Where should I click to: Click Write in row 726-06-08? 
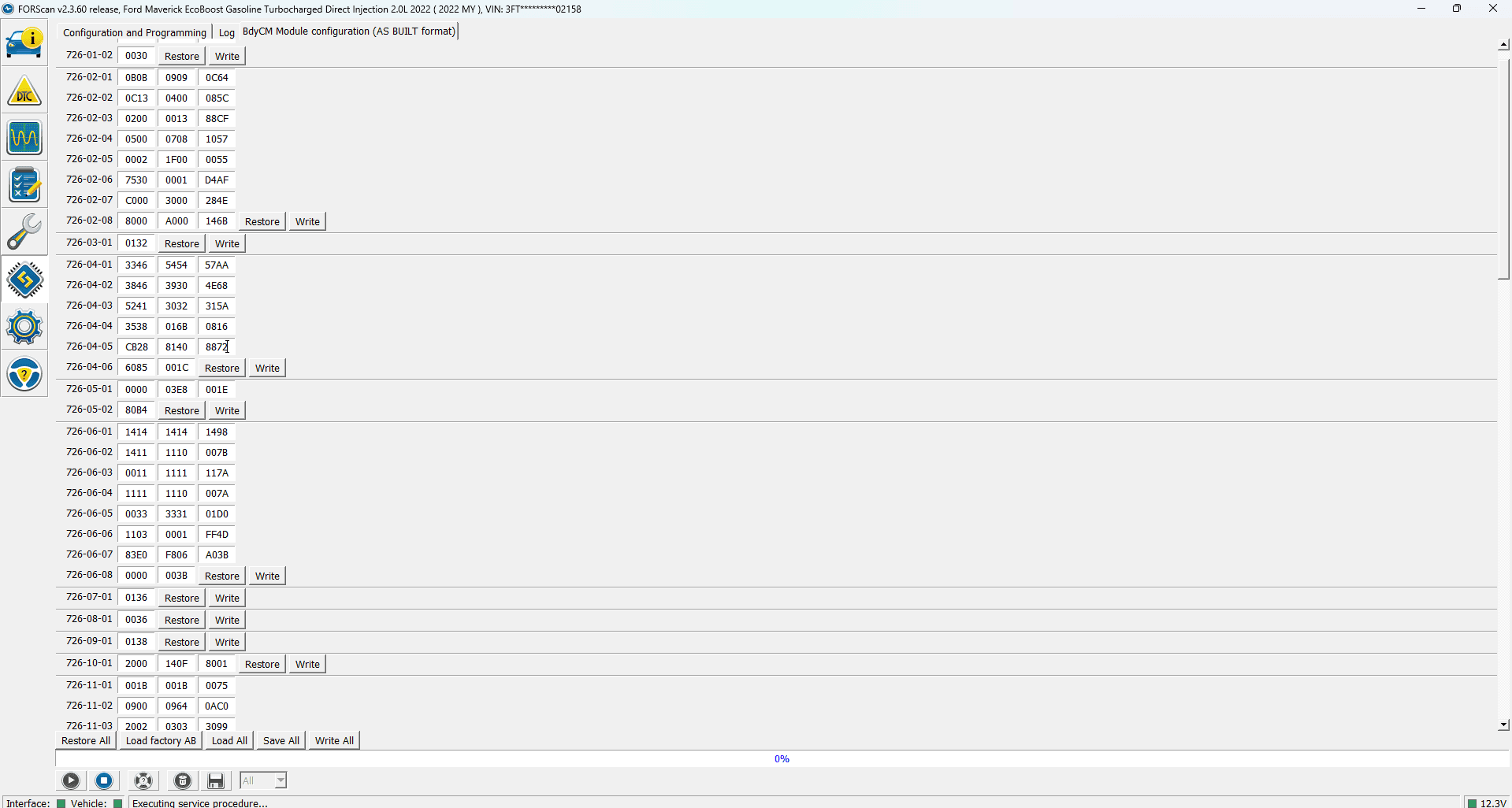pyautogui.click(x=267, y=576)
